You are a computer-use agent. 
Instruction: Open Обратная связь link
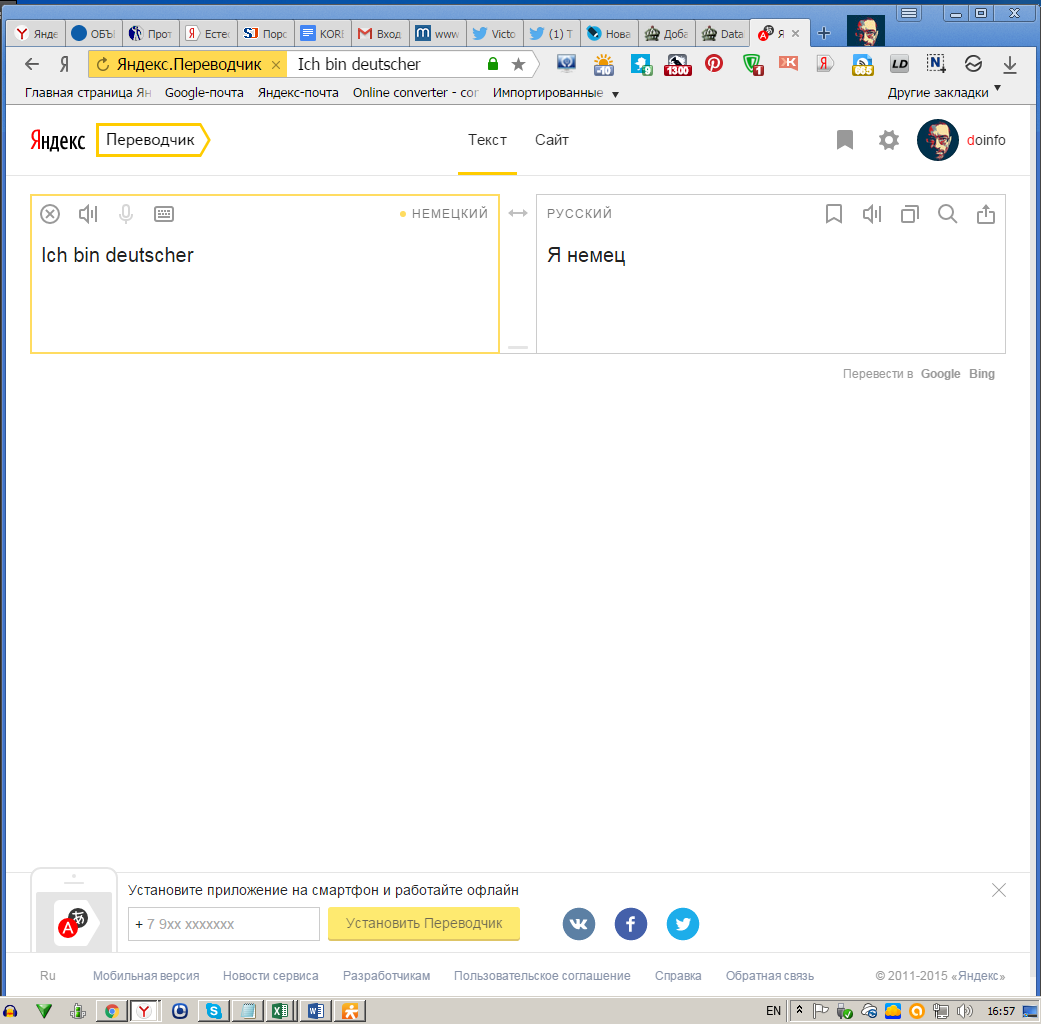click(x=769, y=976)
